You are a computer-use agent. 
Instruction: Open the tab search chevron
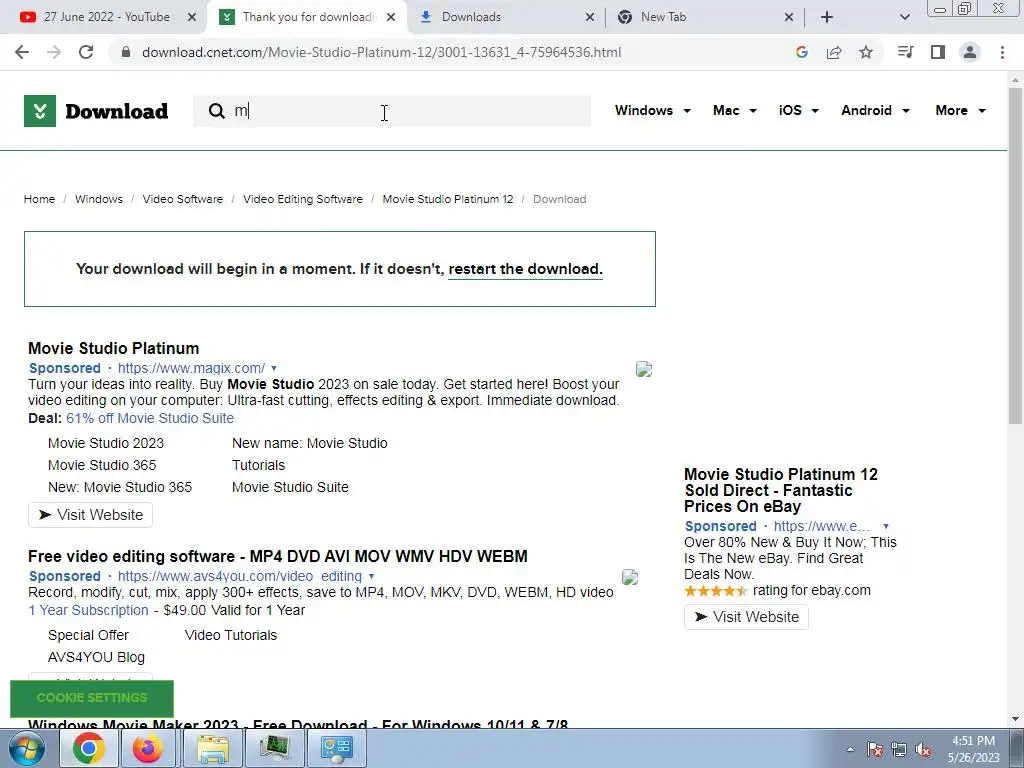[x=904, y=17]
